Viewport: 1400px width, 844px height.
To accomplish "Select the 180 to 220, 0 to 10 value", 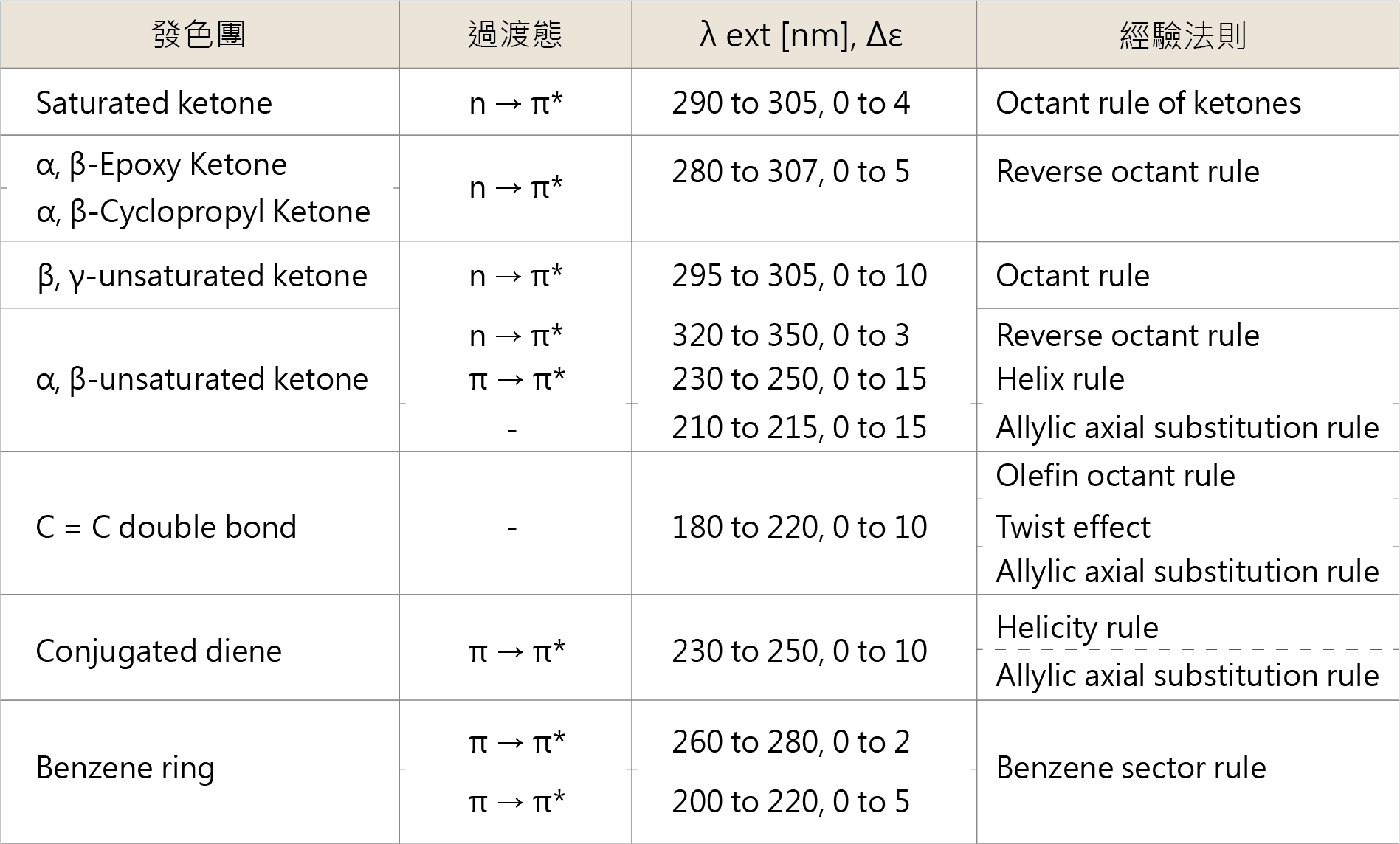I will (799, 527).
